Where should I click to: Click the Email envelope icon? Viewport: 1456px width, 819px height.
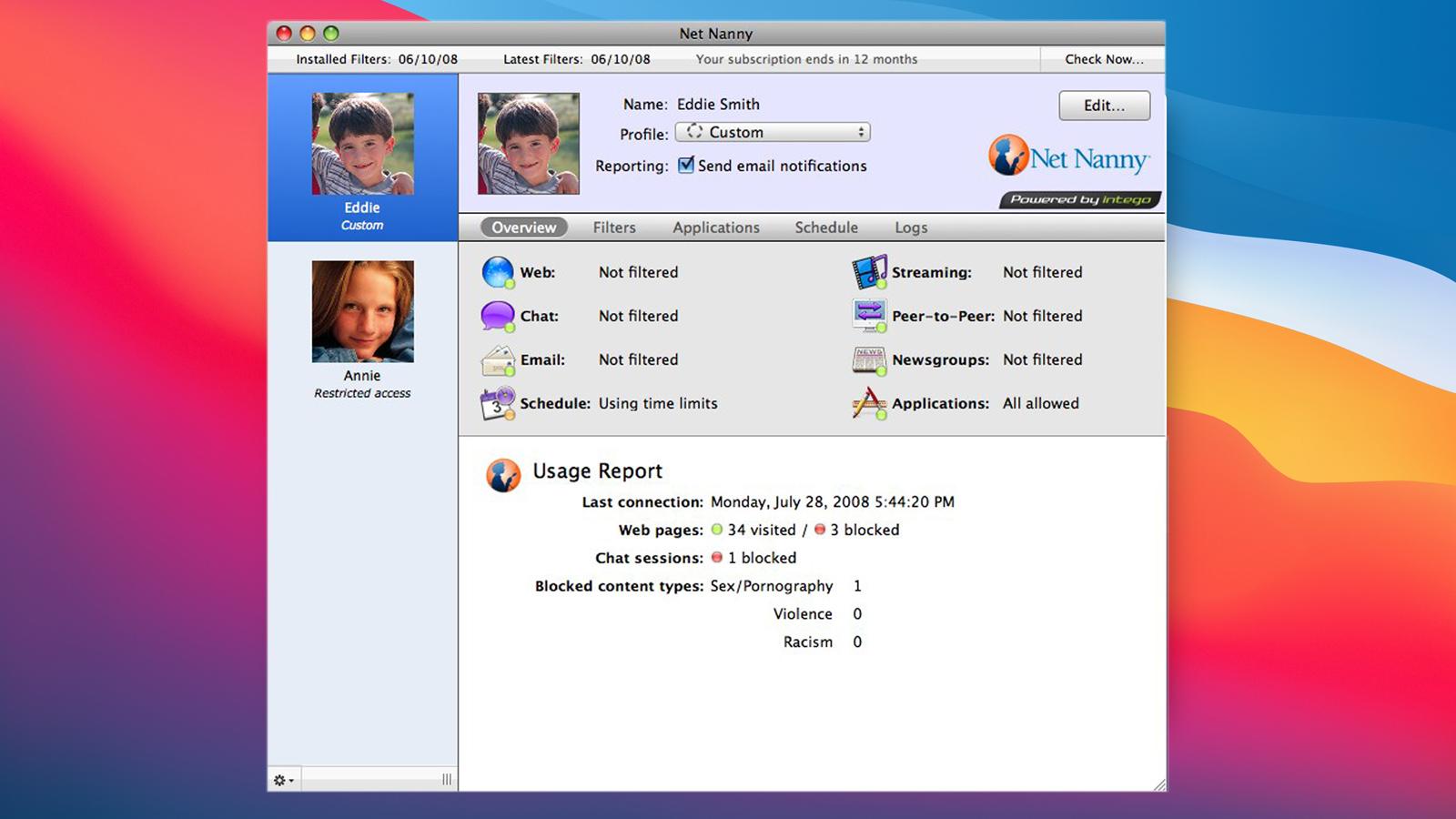coord(498,360)
